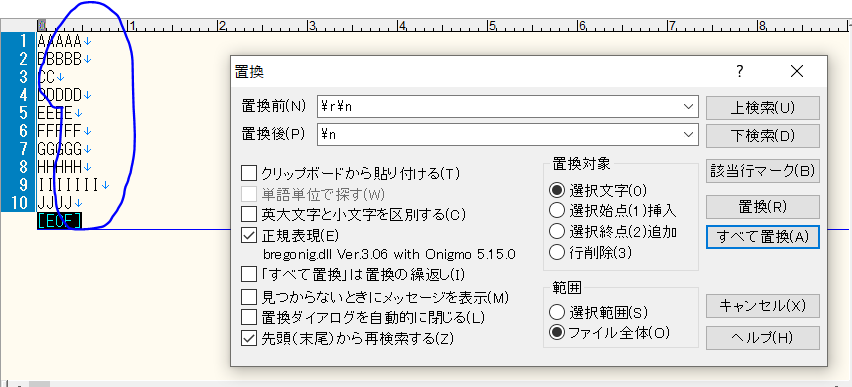The height and width of the screenshot is (387, 852).
Task: Click the AAAAA text line in editor
Action: pos(60,41)
